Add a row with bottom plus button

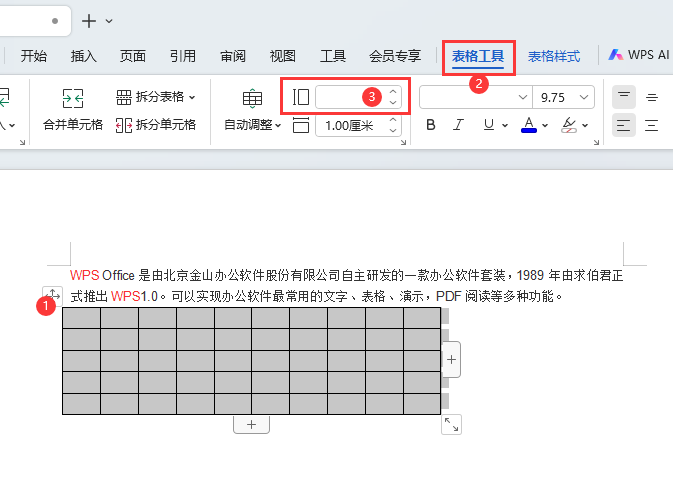pos(252,425)
